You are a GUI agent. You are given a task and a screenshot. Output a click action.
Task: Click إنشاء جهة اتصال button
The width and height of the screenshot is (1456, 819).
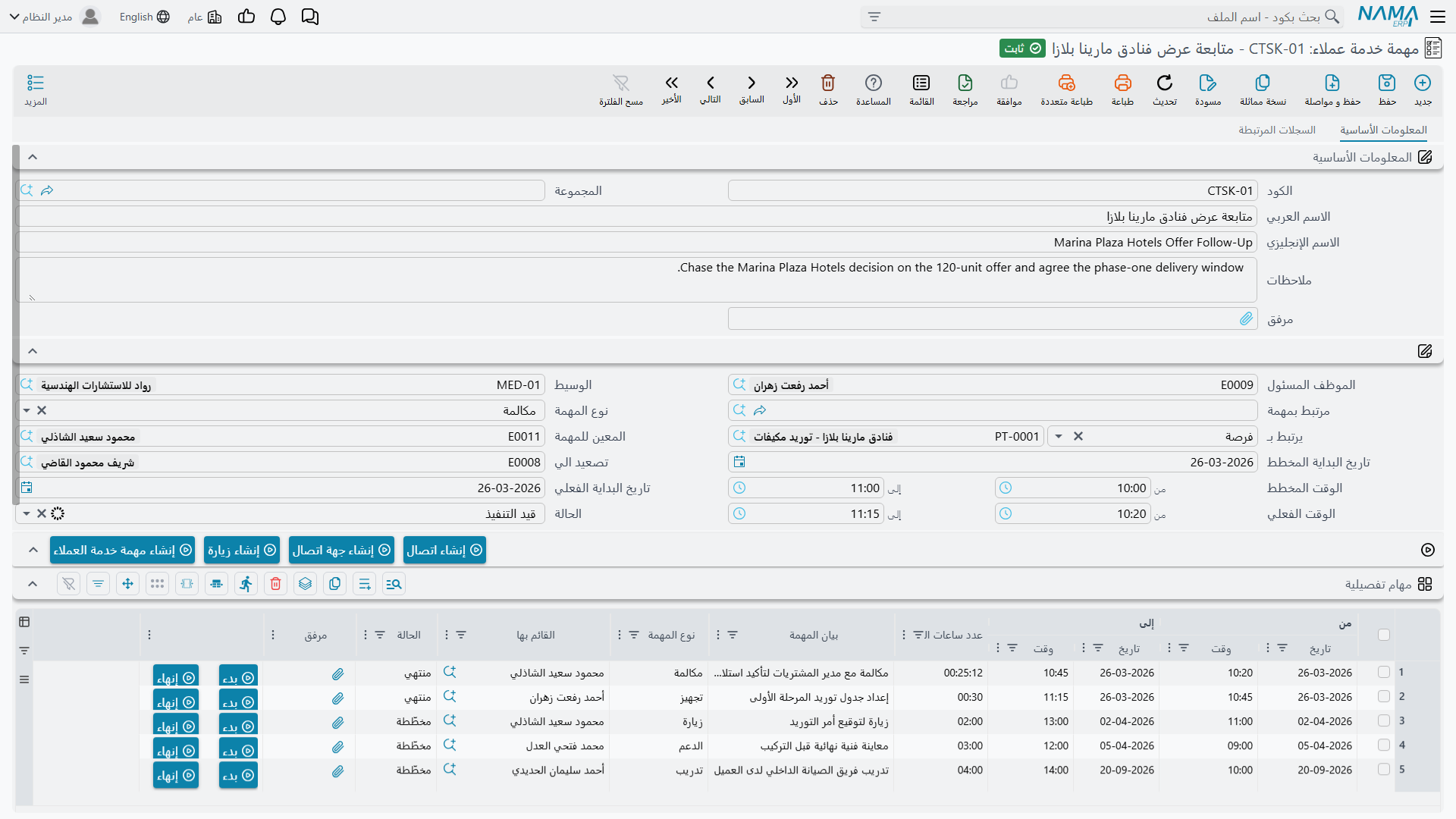[341, 550]
